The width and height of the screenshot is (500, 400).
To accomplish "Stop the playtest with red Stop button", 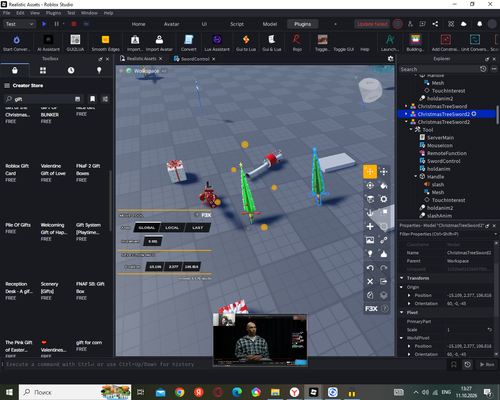I will point(74,24).
